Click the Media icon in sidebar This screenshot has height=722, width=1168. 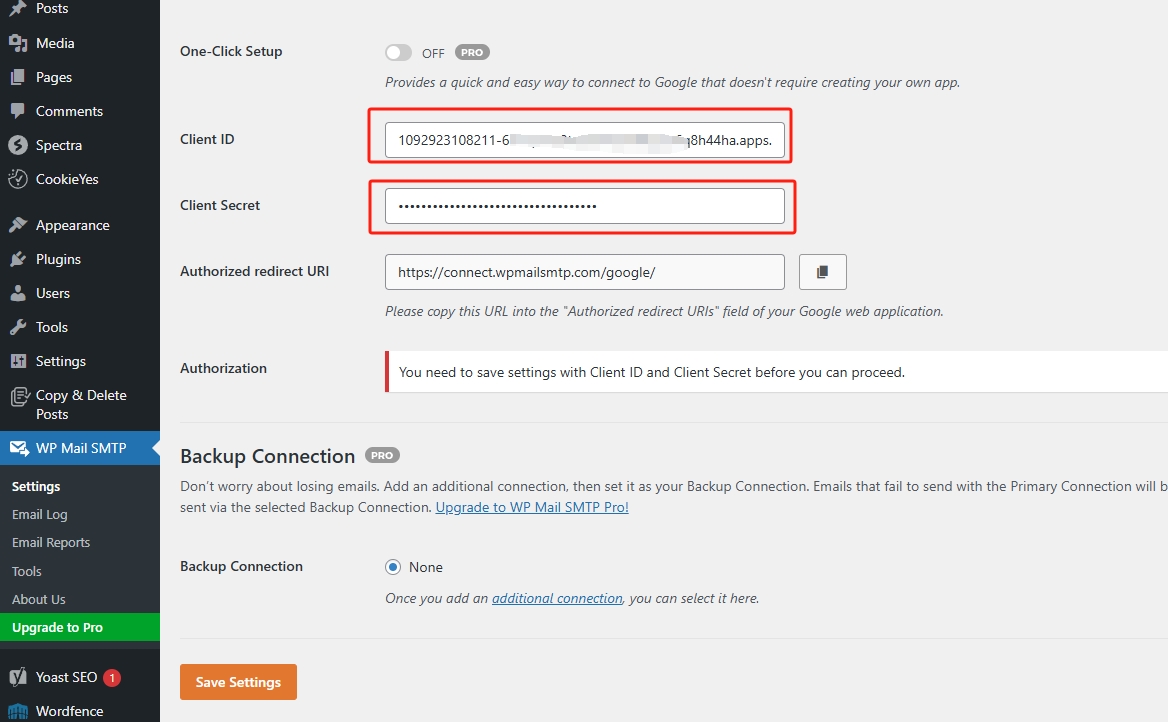pos(18,43)
